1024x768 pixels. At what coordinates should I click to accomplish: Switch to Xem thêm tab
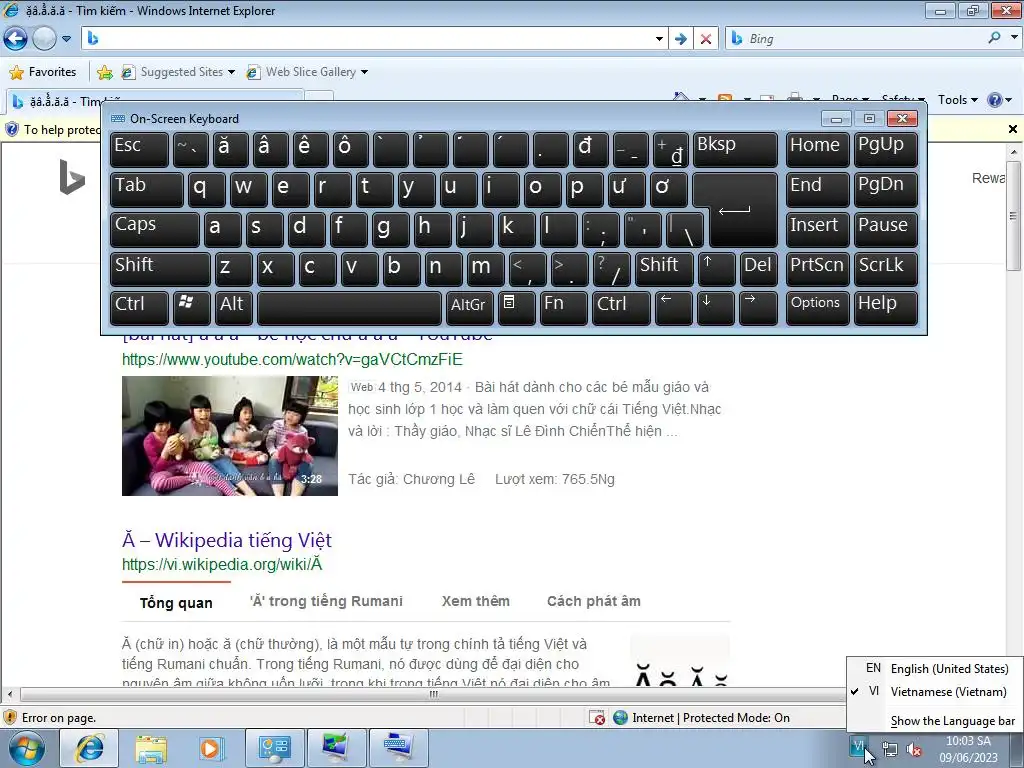tap(475, 601)
